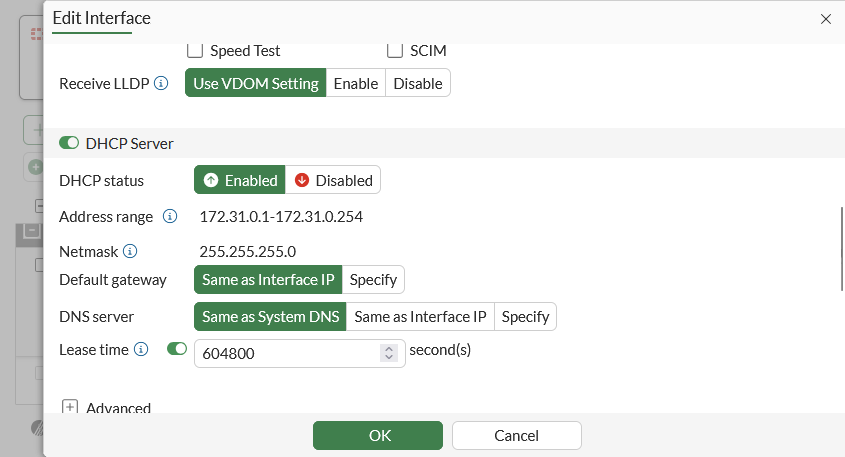Viewport: 845px width, 457px height.
Task: Check the Speed Test checkbox
Action: 195,50
